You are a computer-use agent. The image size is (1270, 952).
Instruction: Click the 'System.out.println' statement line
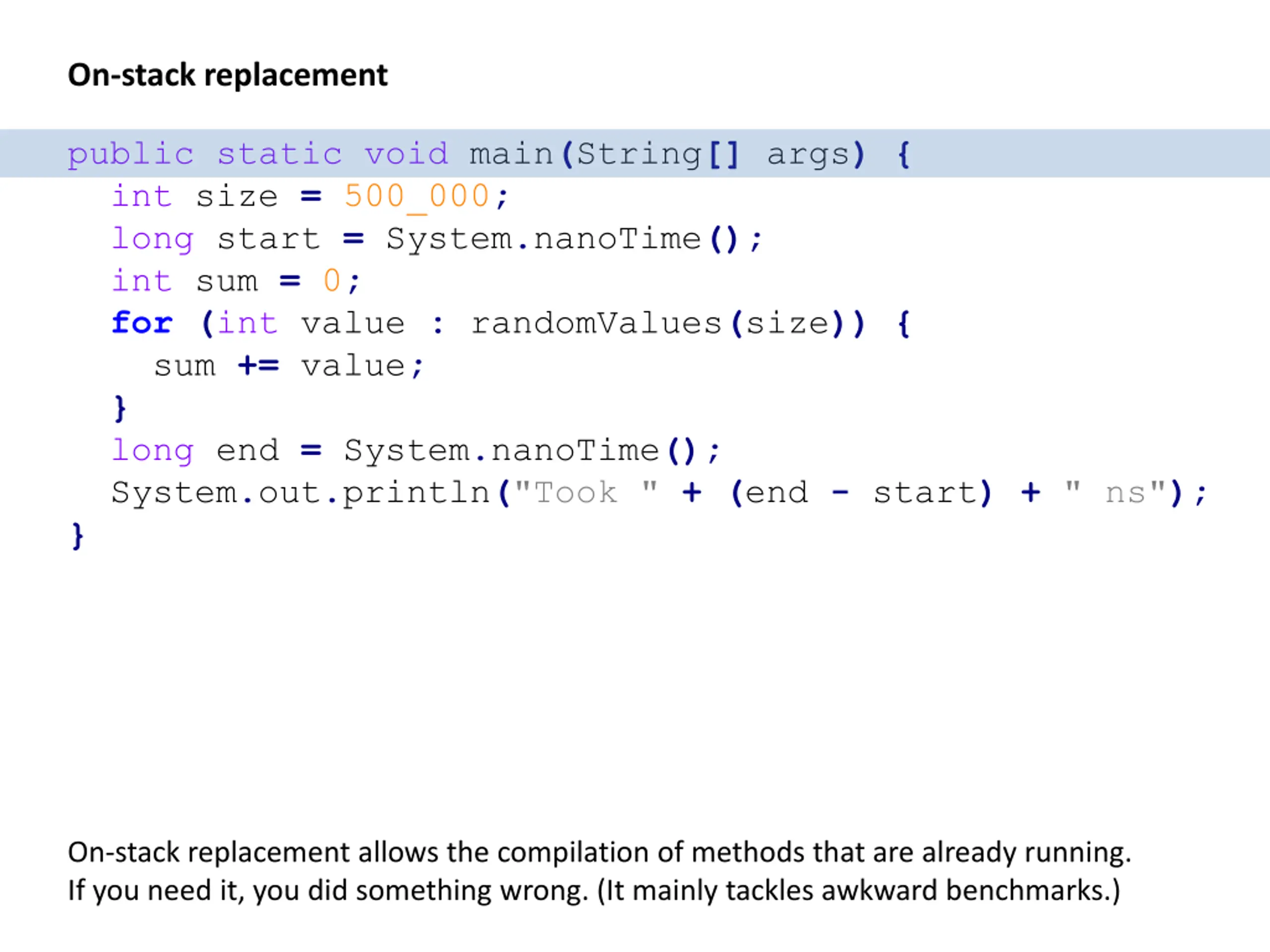point(659,493)
